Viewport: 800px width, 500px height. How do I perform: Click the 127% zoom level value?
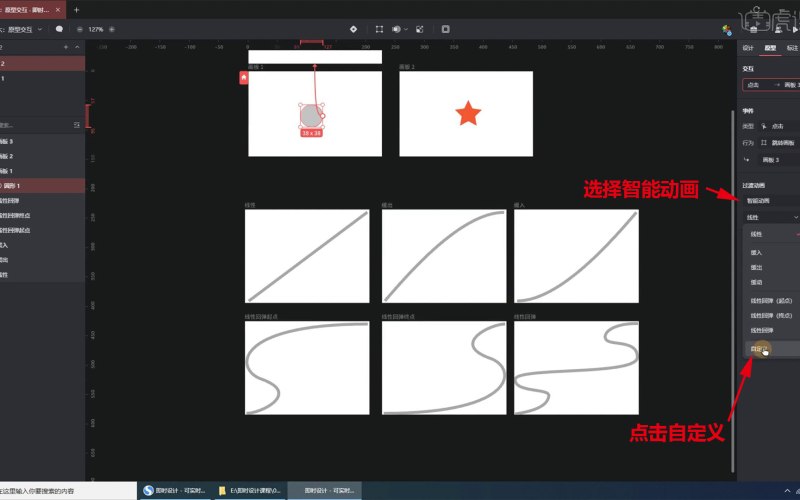[x=95, y=30]
